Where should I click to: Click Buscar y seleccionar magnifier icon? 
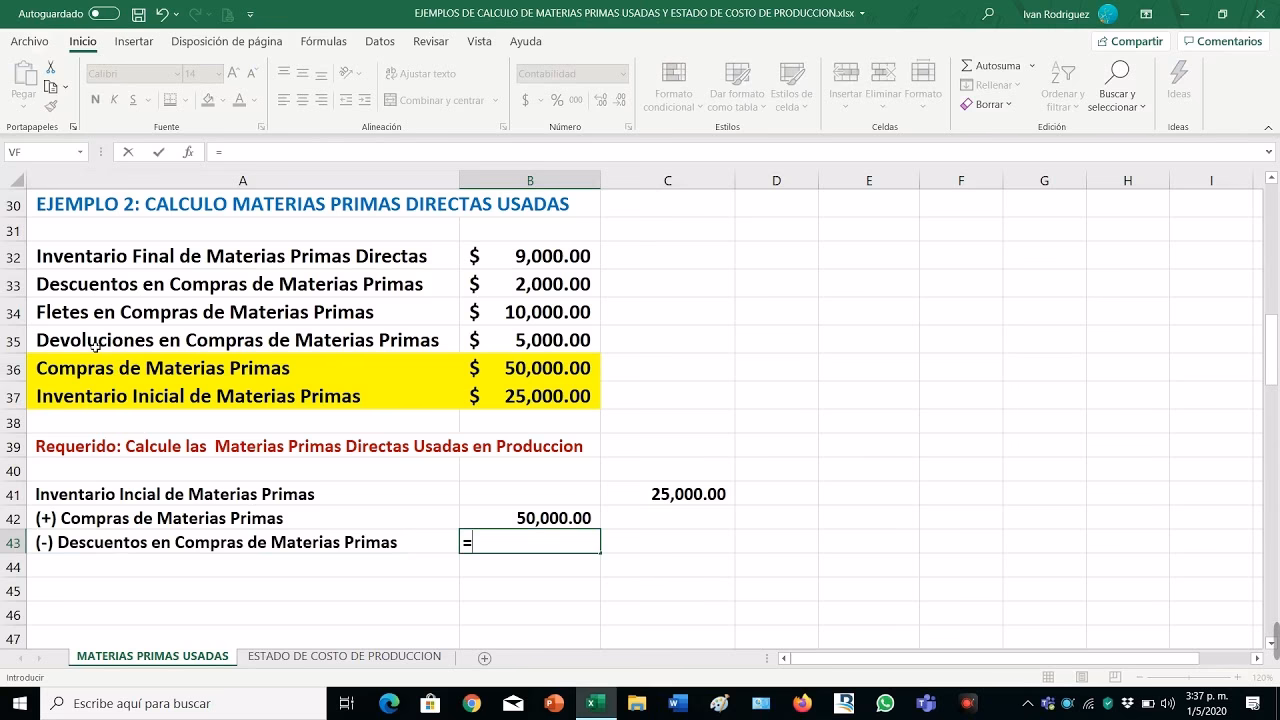[x=1117, y=72]
